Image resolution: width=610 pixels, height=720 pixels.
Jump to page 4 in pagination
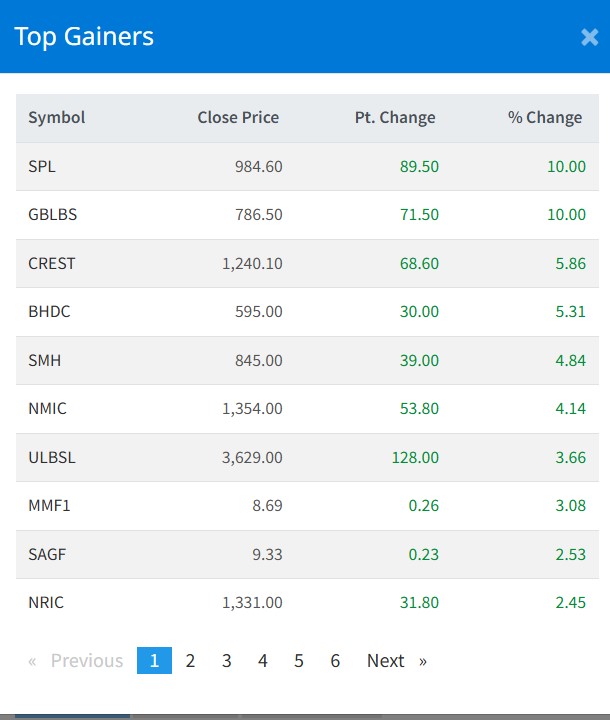pyautogui.click(x=263, y=661)
